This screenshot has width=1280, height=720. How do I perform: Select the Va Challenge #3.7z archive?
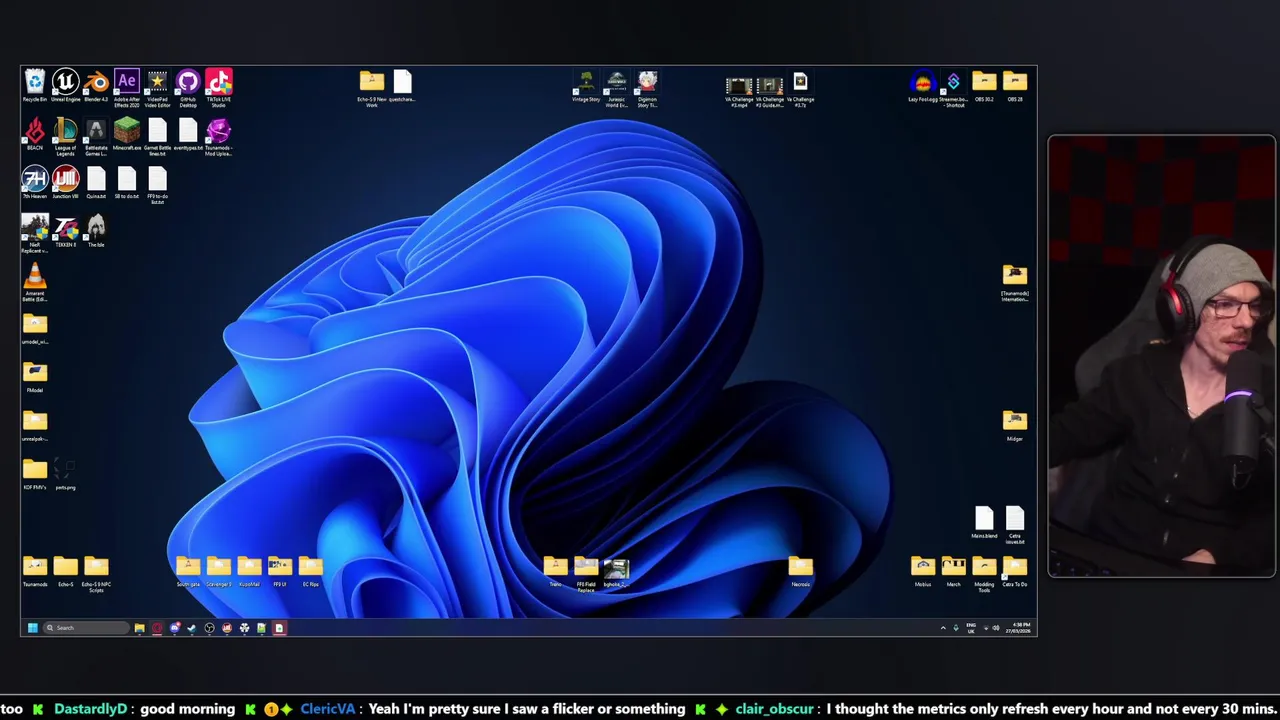(800, 89)
